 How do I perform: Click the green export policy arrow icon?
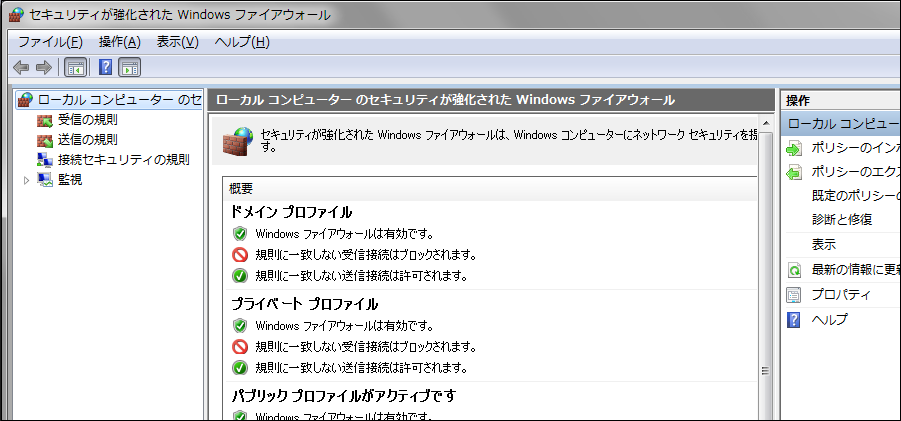[x=794, y=172]
